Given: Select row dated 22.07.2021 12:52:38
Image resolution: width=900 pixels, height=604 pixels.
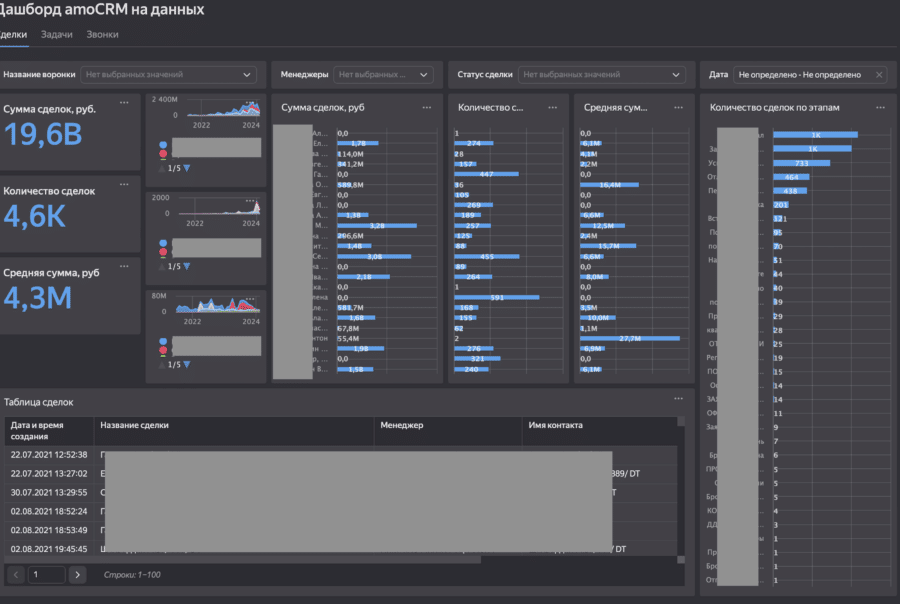Looking at the screenshot, I should 341,455.
